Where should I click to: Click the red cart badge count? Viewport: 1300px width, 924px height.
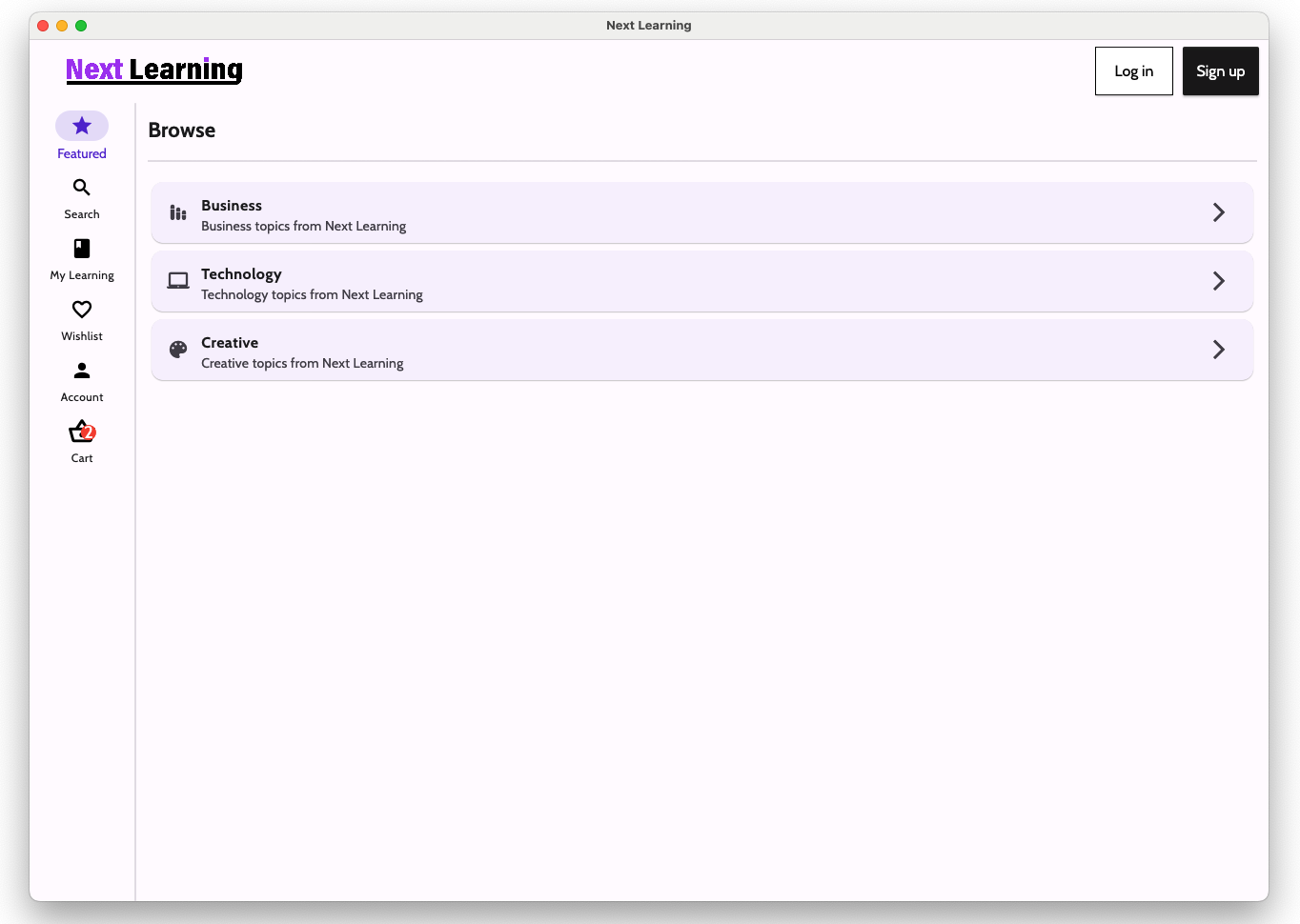click(x=89, y=432)
